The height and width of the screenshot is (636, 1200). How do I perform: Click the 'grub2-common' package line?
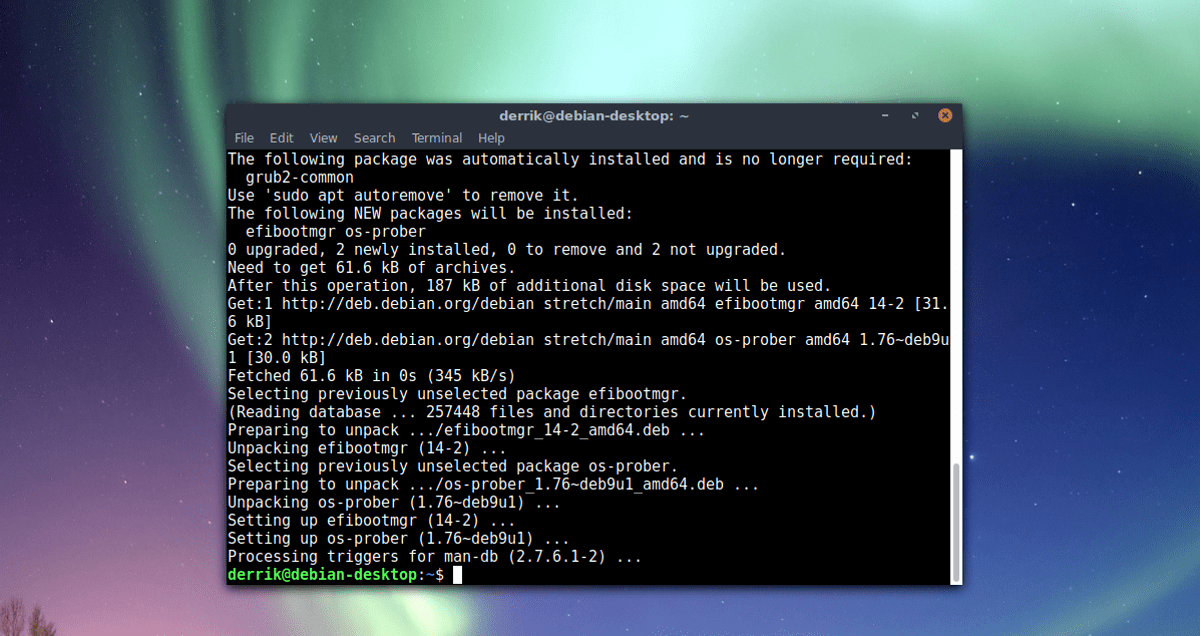(300, 177)
